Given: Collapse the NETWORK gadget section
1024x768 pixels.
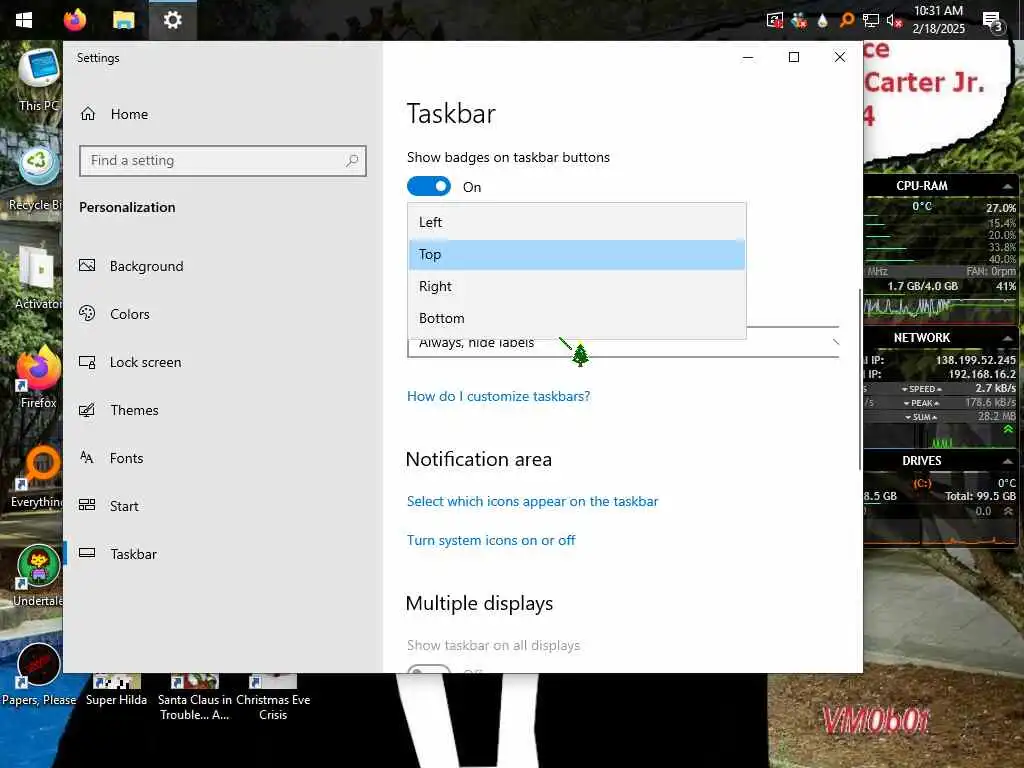Looking at the screenshot, I should pyautogui.click(x=1008, y=338).
